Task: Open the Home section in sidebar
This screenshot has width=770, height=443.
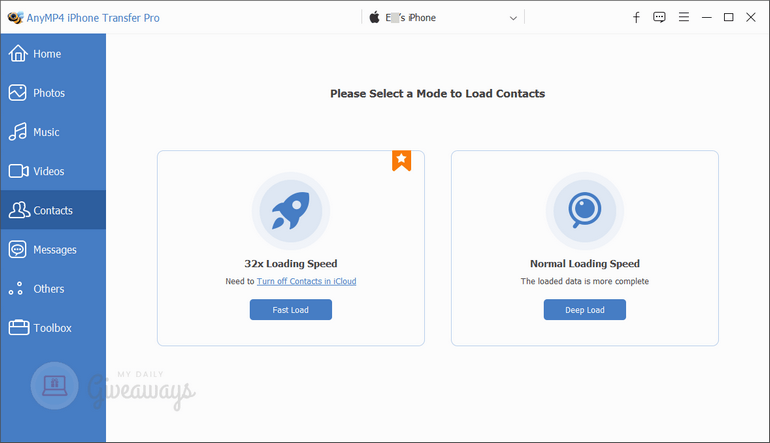Action: pyautogui.click(x=53, y=54)
